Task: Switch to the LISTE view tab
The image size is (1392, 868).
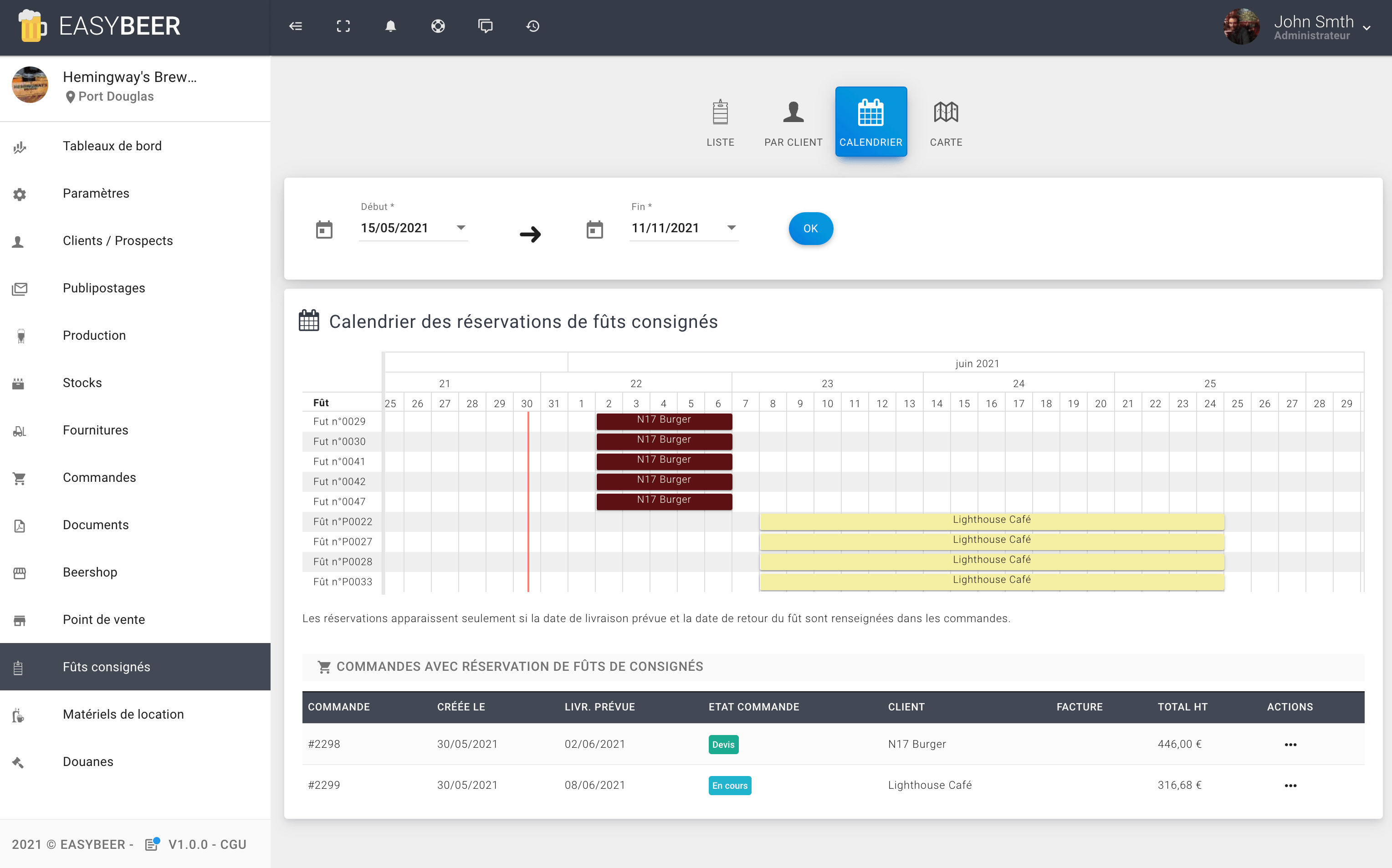Action: coord(720,123)
